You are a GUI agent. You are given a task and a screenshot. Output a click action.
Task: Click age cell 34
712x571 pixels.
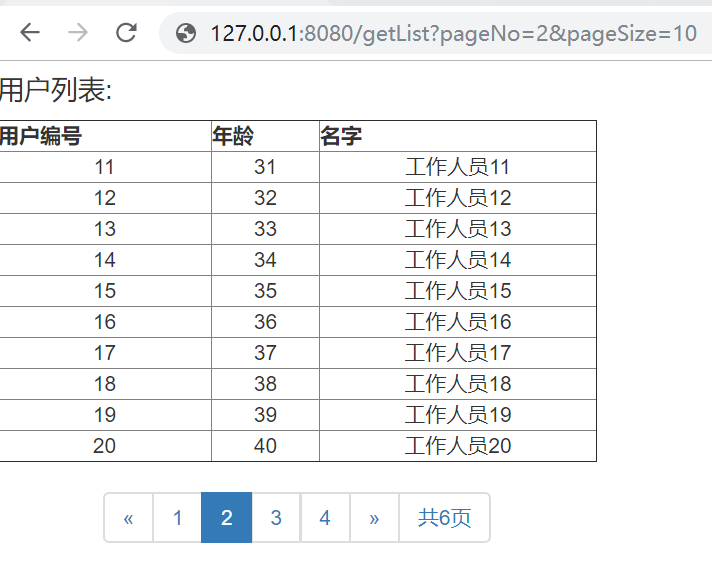[265, 260]
